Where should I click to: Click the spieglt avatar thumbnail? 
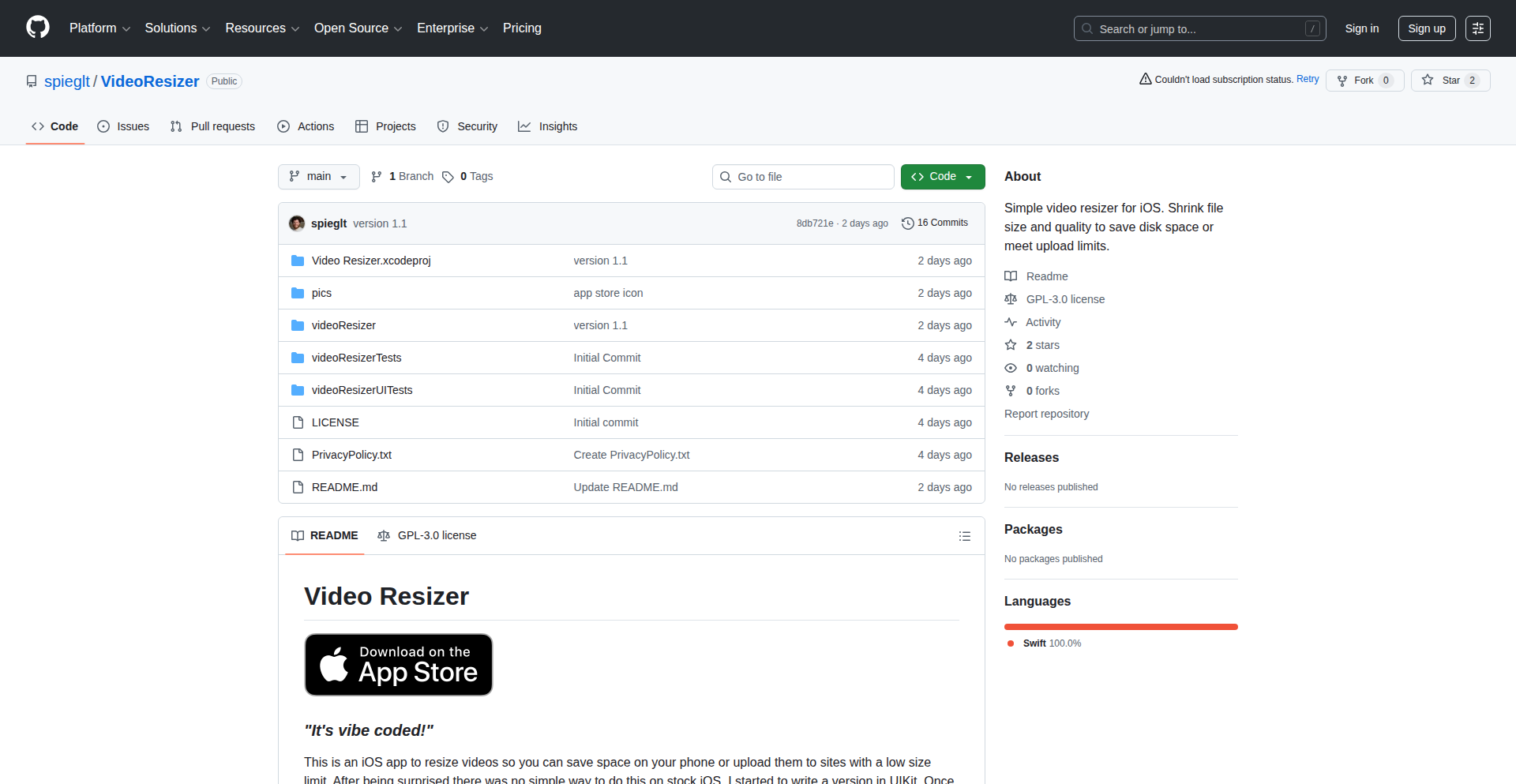coord(297,223)
